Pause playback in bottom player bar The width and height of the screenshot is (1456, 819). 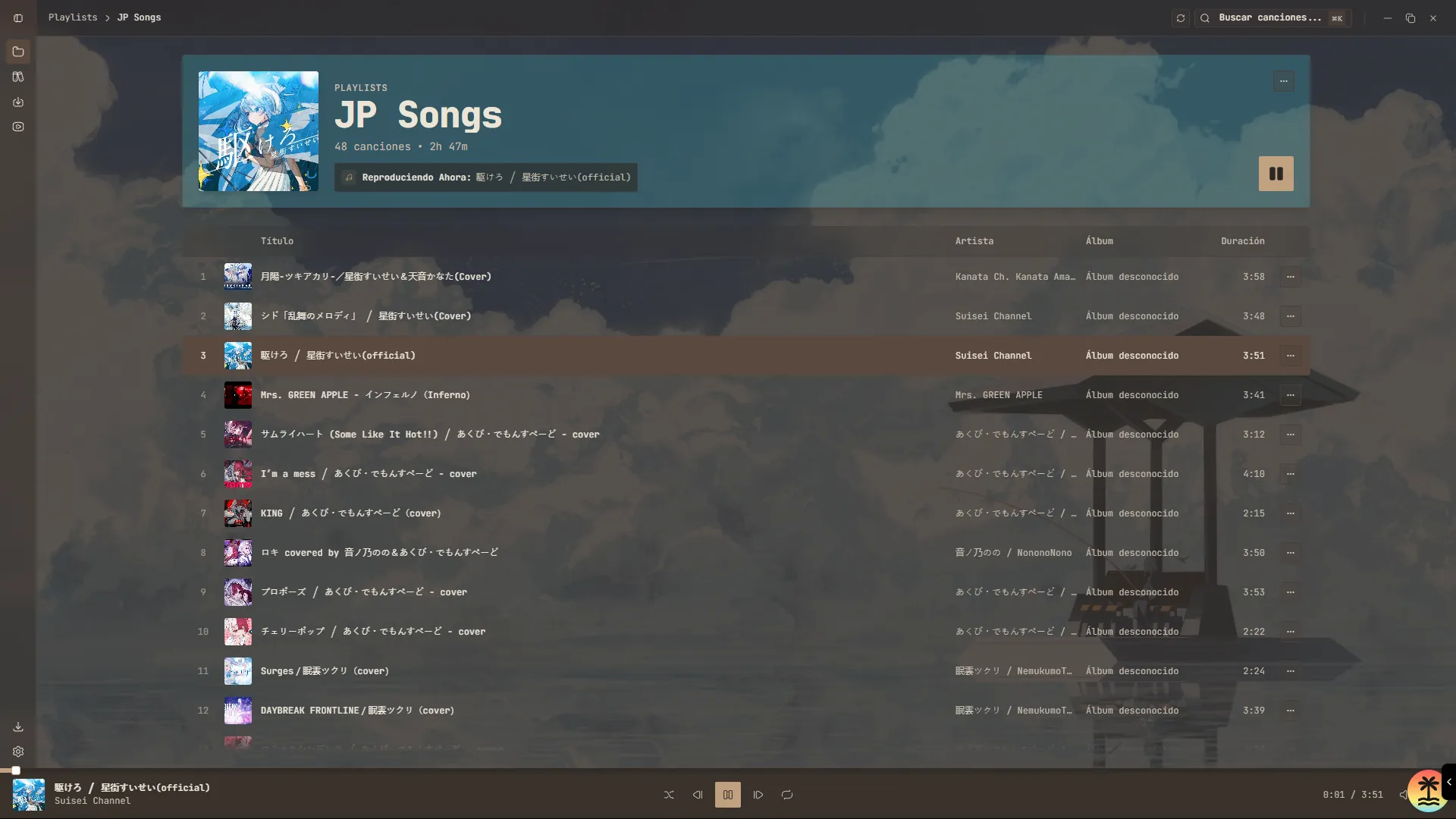click(728, 795)
